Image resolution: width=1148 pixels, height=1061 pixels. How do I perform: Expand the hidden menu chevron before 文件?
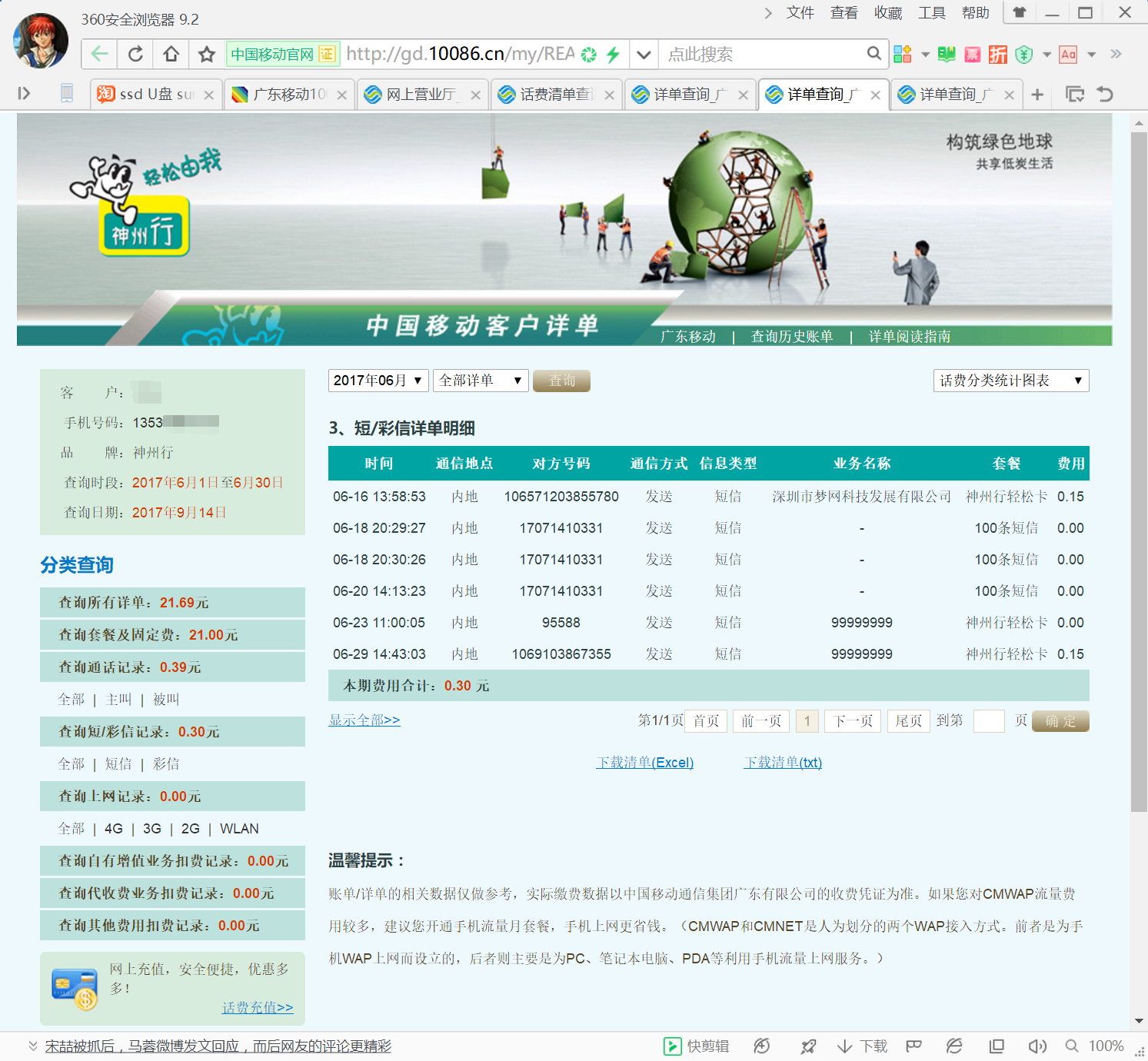[768, 13]
